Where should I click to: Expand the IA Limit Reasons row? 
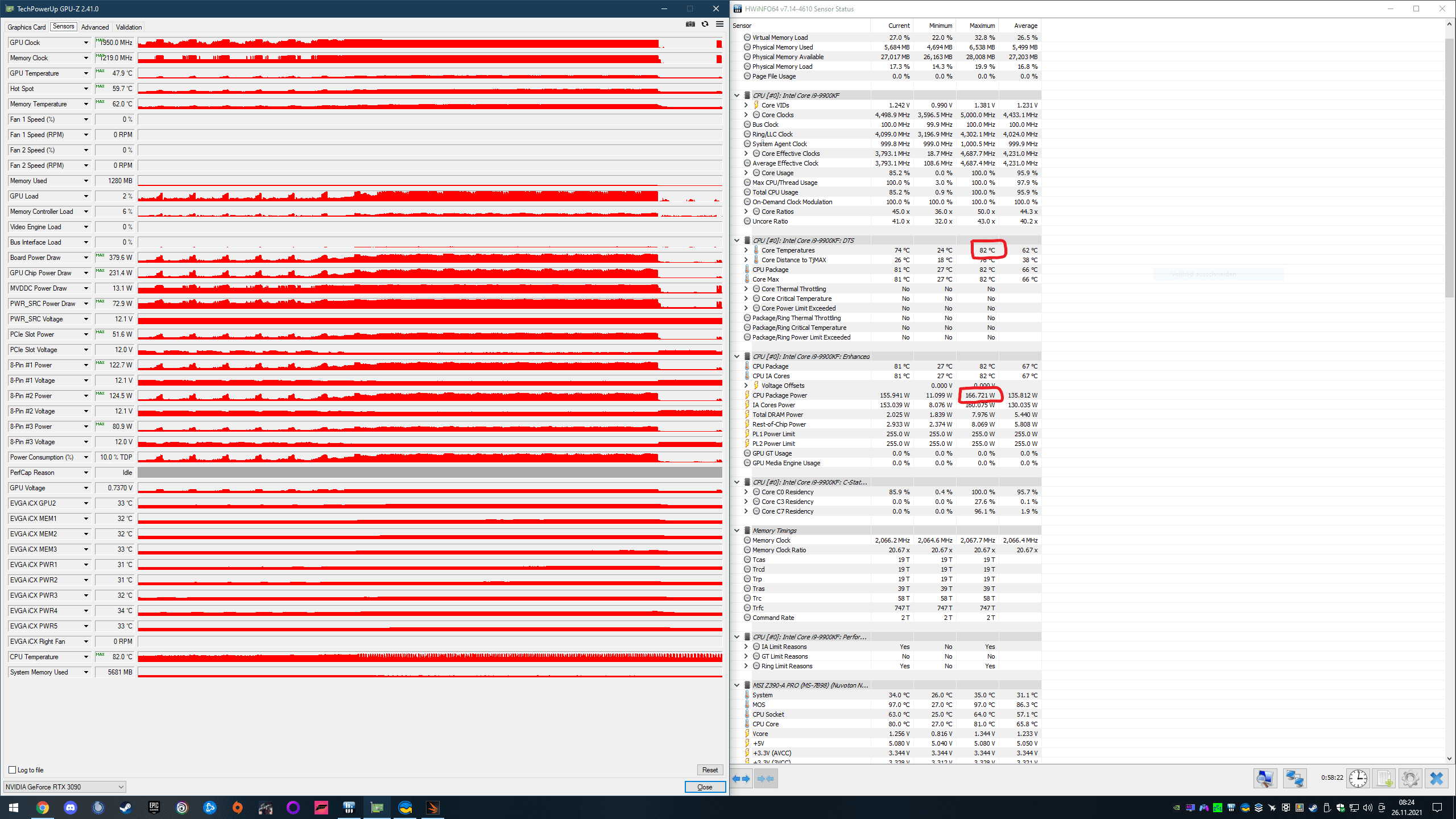(x=746, y=647)
